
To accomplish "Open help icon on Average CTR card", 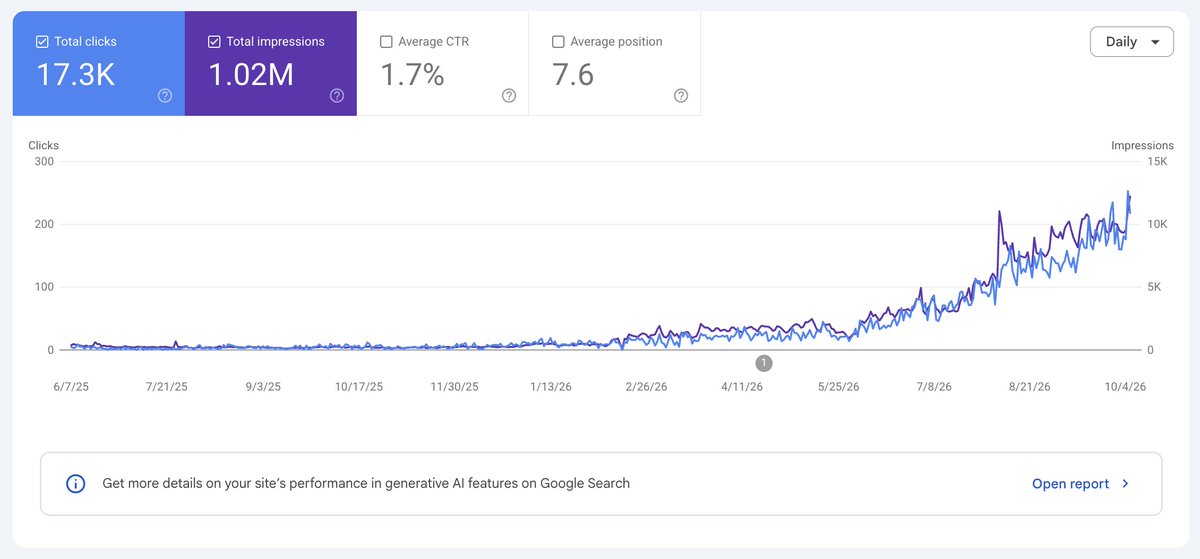I will click(x=509, y=96).
